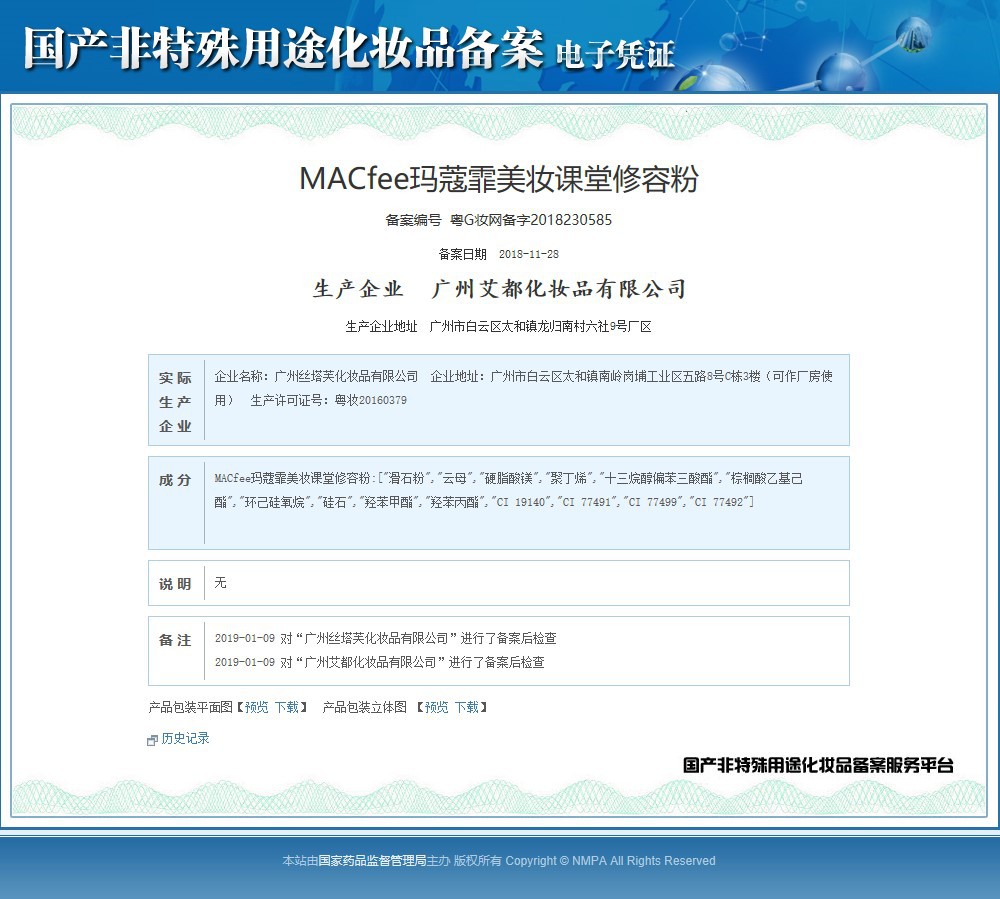Download the 产品包装立体图 file
This screenshot has height=899, width=1000.
pos(466,707)
